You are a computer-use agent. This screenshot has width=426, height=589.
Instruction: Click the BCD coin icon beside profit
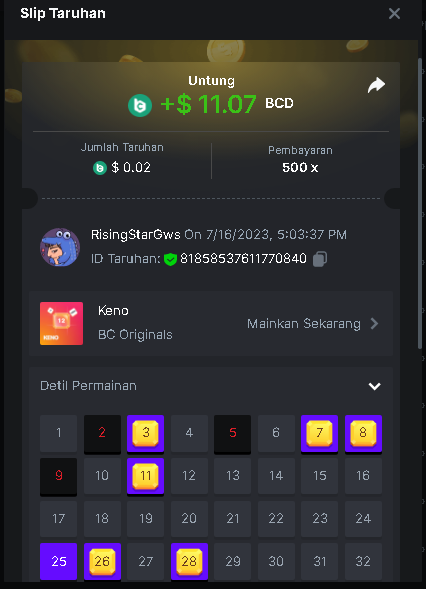click(140, 105)
